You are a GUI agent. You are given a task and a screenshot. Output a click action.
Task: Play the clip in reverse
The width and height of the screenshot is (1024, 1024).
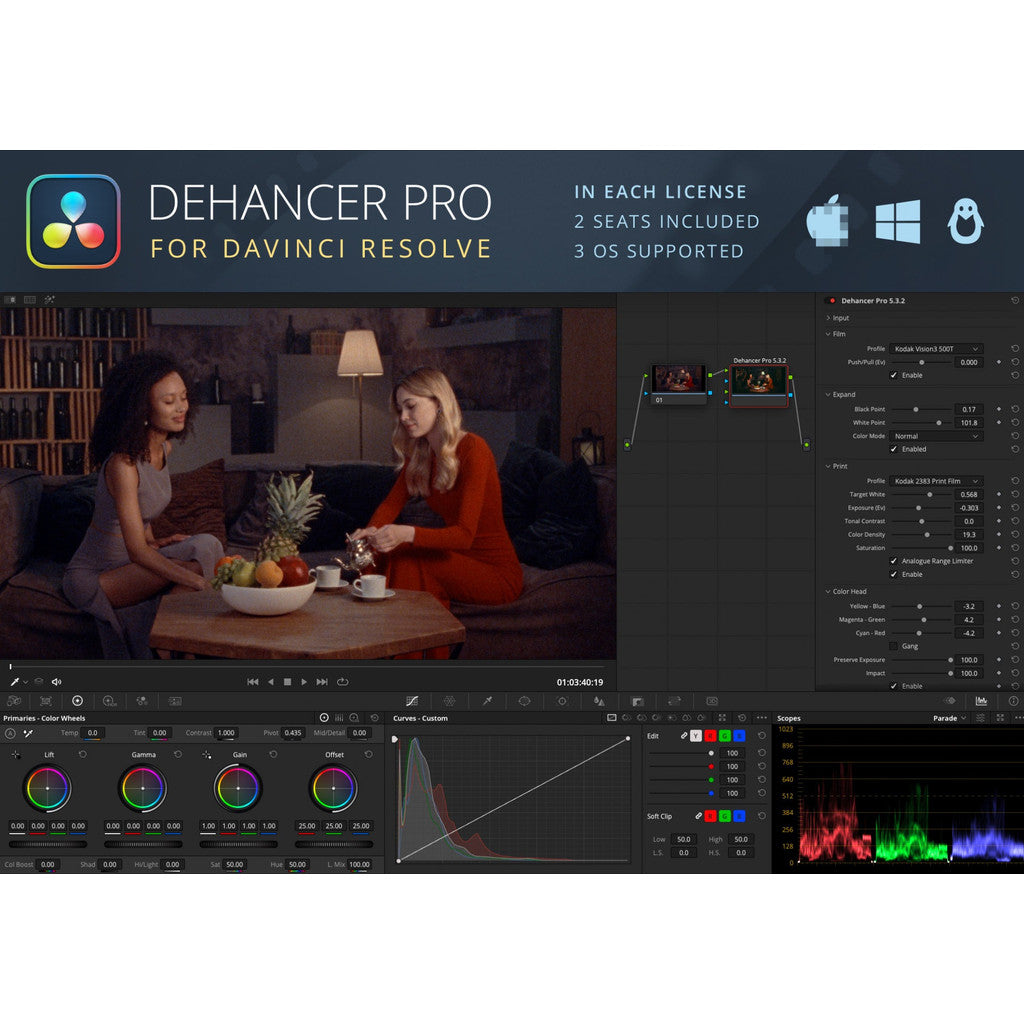[x=271, y=682]
